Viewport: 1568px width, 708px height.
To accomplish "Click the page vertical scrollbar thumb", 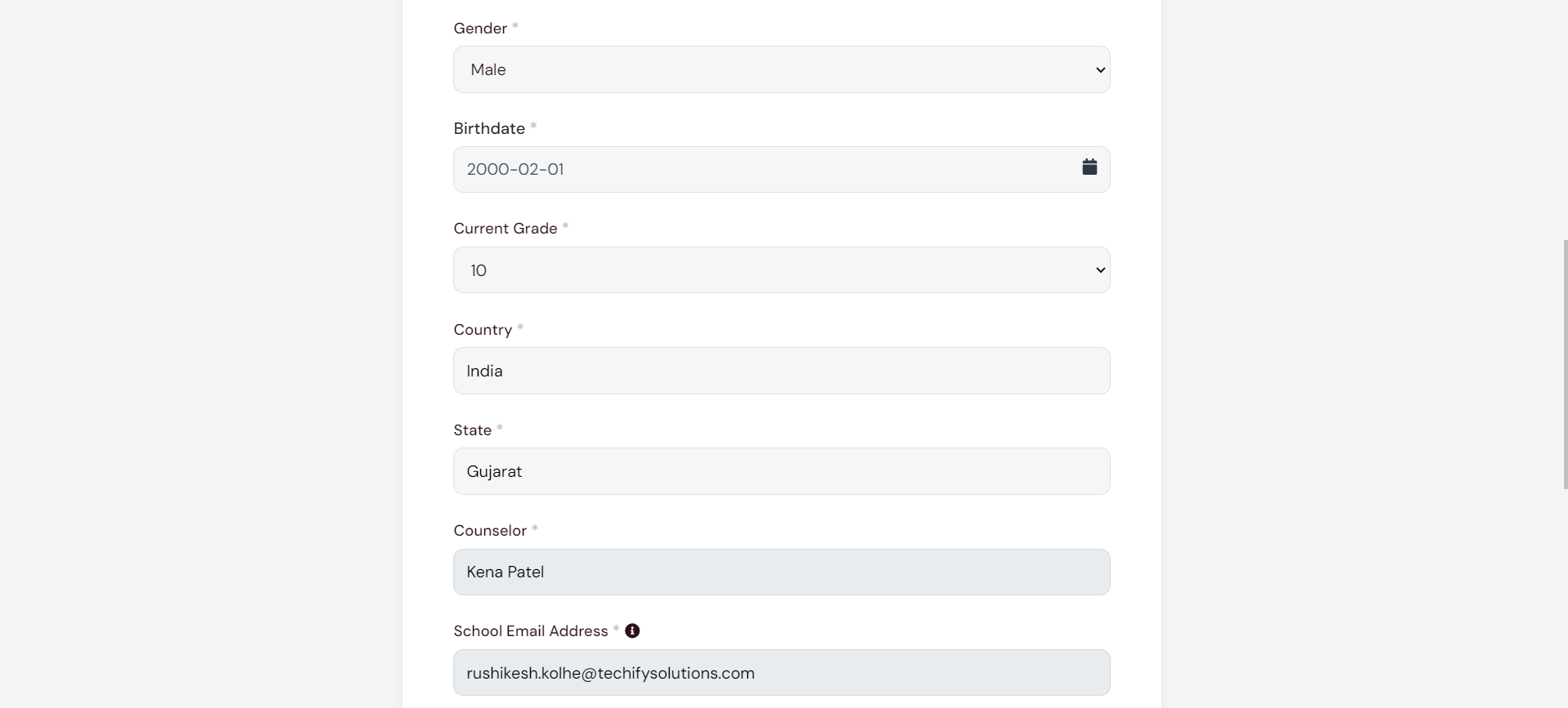I will (1565, 364).
